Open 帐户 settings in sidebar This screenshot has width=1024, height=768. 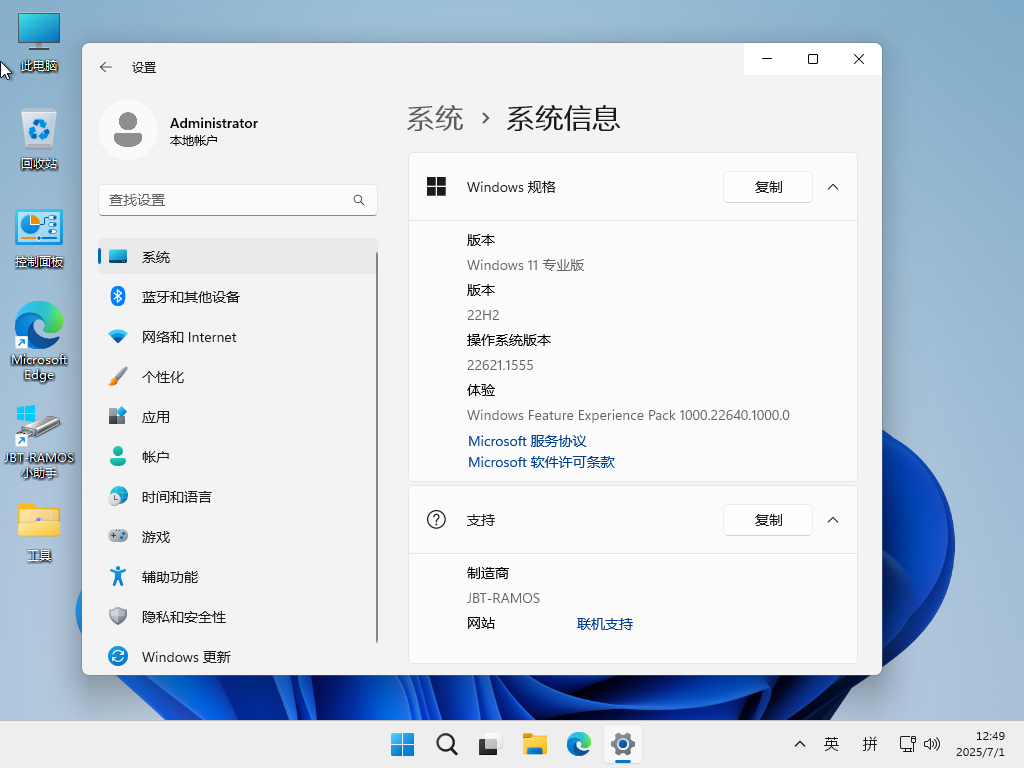coord(238,456)
